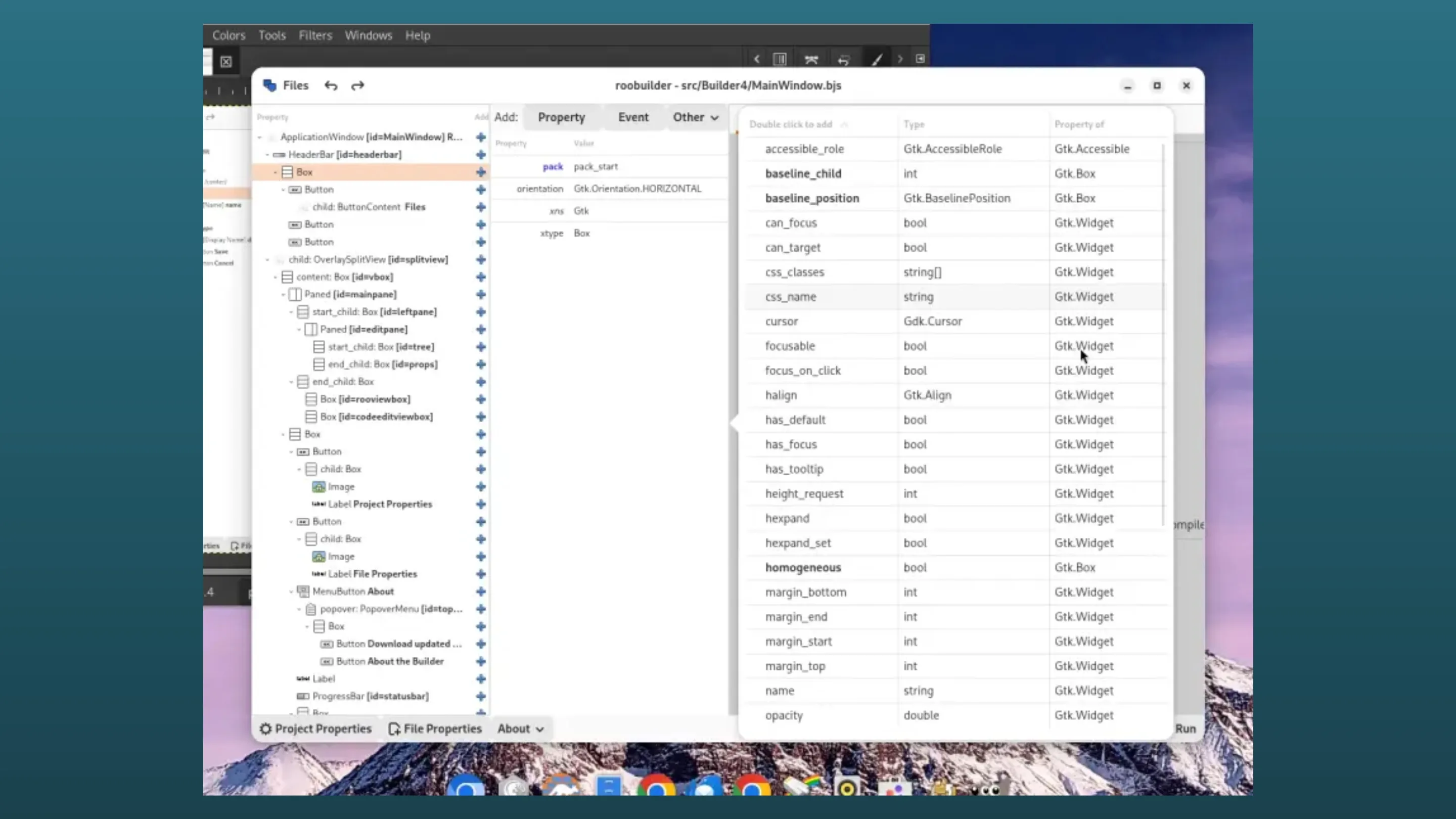This screenshot has height=819, width=1456.
Task: Click Project Properties button at bottom
Action: (x=315, y=729)
